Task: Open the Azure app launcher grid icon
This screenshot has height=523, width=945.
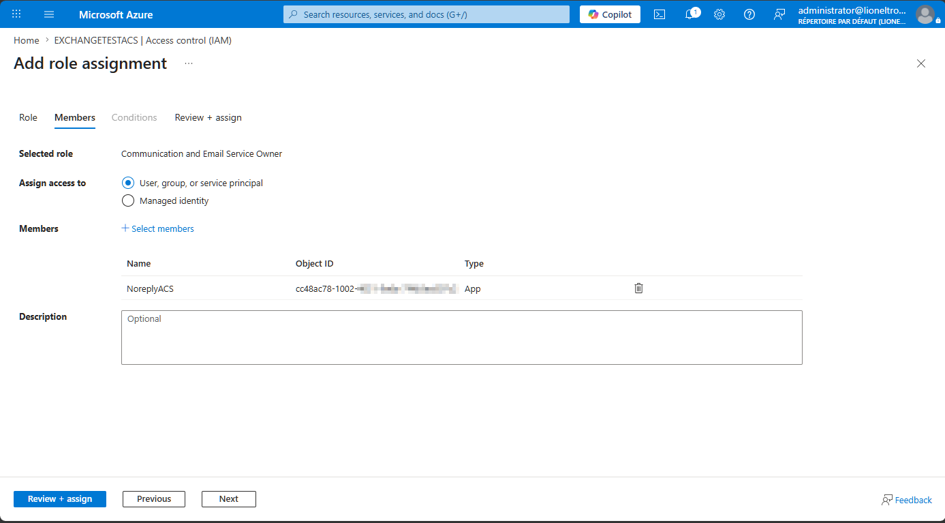Action: click(16, 14)
